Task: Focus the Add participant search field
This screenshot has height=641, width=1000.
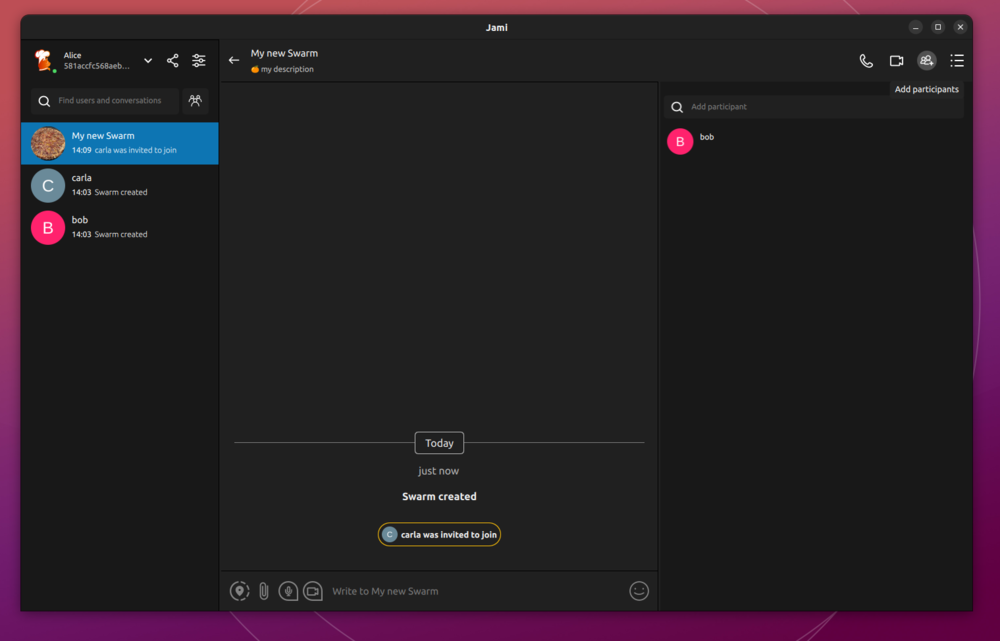Action: (x=814, y=107)
